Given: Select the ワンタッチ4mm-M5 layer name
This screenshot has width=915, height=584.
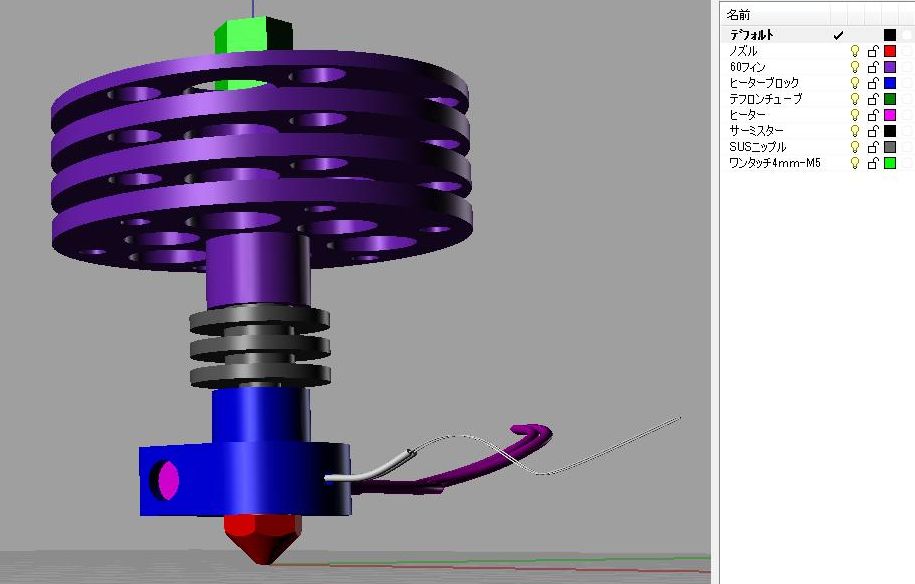Looking at the screenshot, I should tap(774, 163).
